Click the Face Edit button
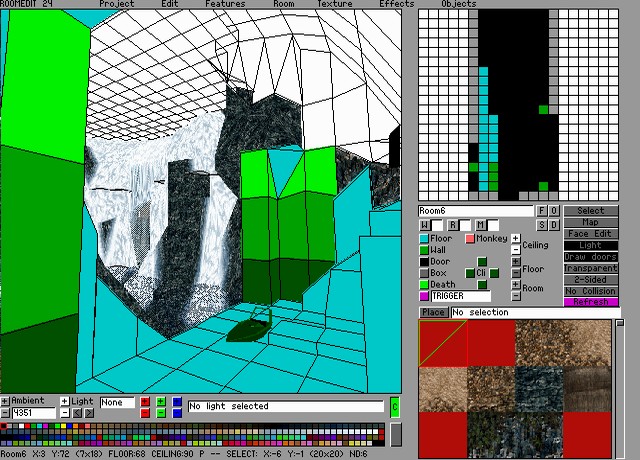 click(591, 234)
